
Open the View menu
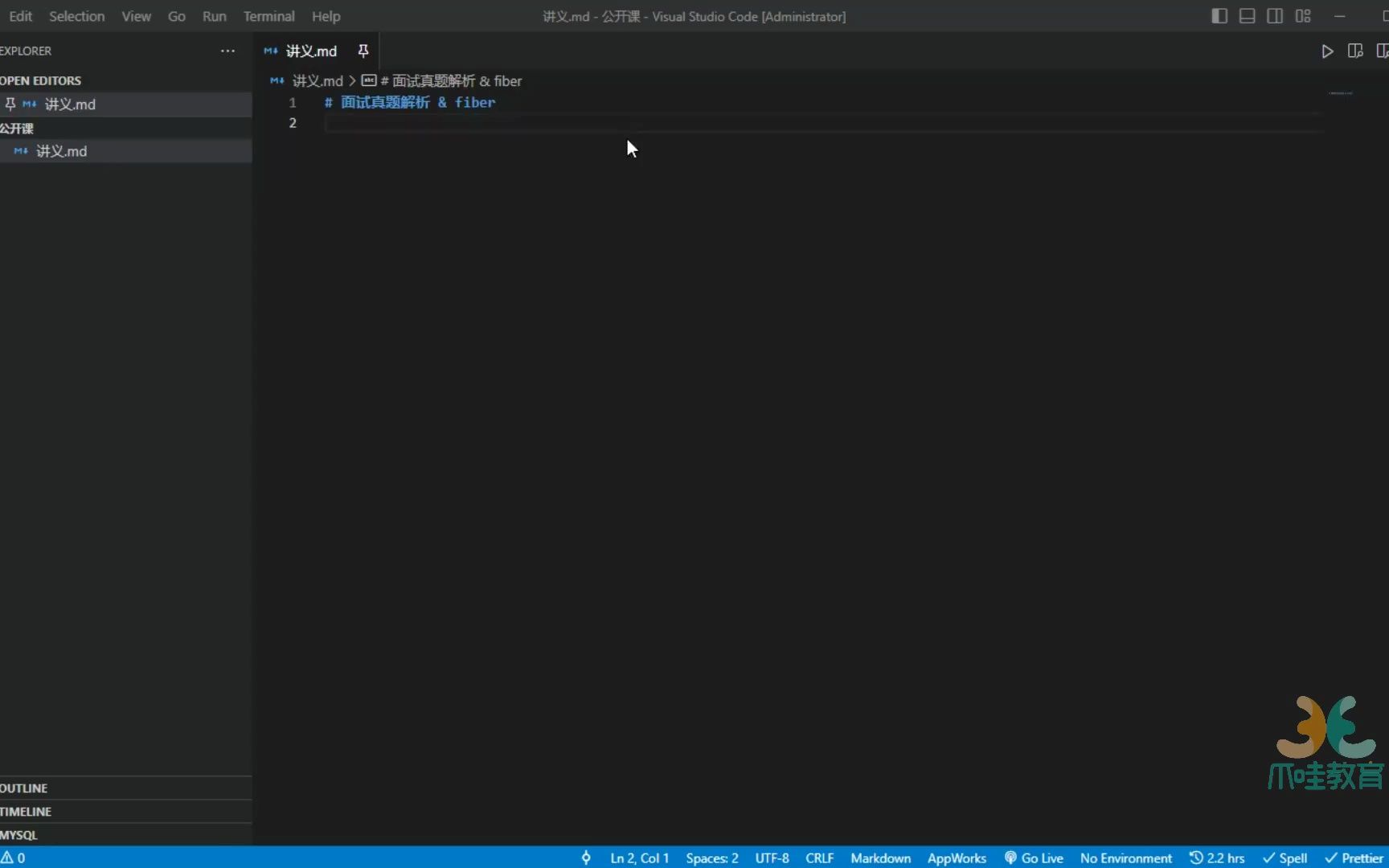pyautogui.click(x=136, y=16)
